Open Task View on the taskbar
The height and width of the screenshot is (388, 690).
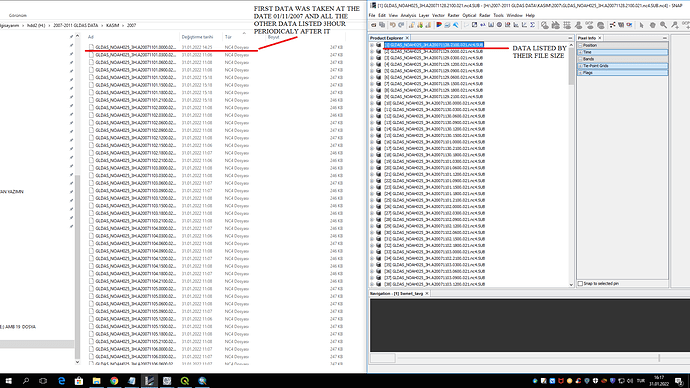[43, 381]
